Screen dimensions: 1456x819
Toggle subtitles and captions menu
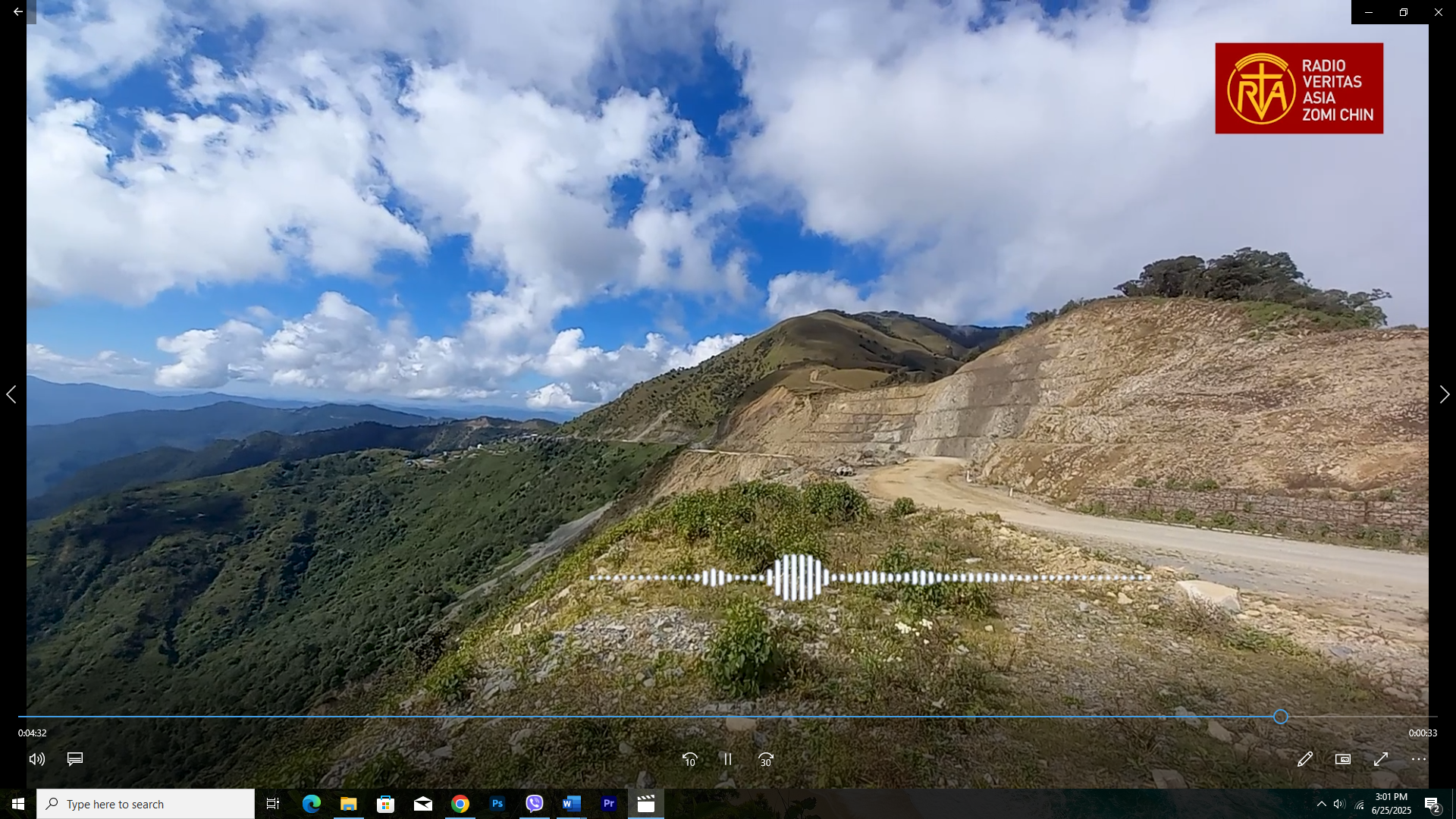click(75, 759)
